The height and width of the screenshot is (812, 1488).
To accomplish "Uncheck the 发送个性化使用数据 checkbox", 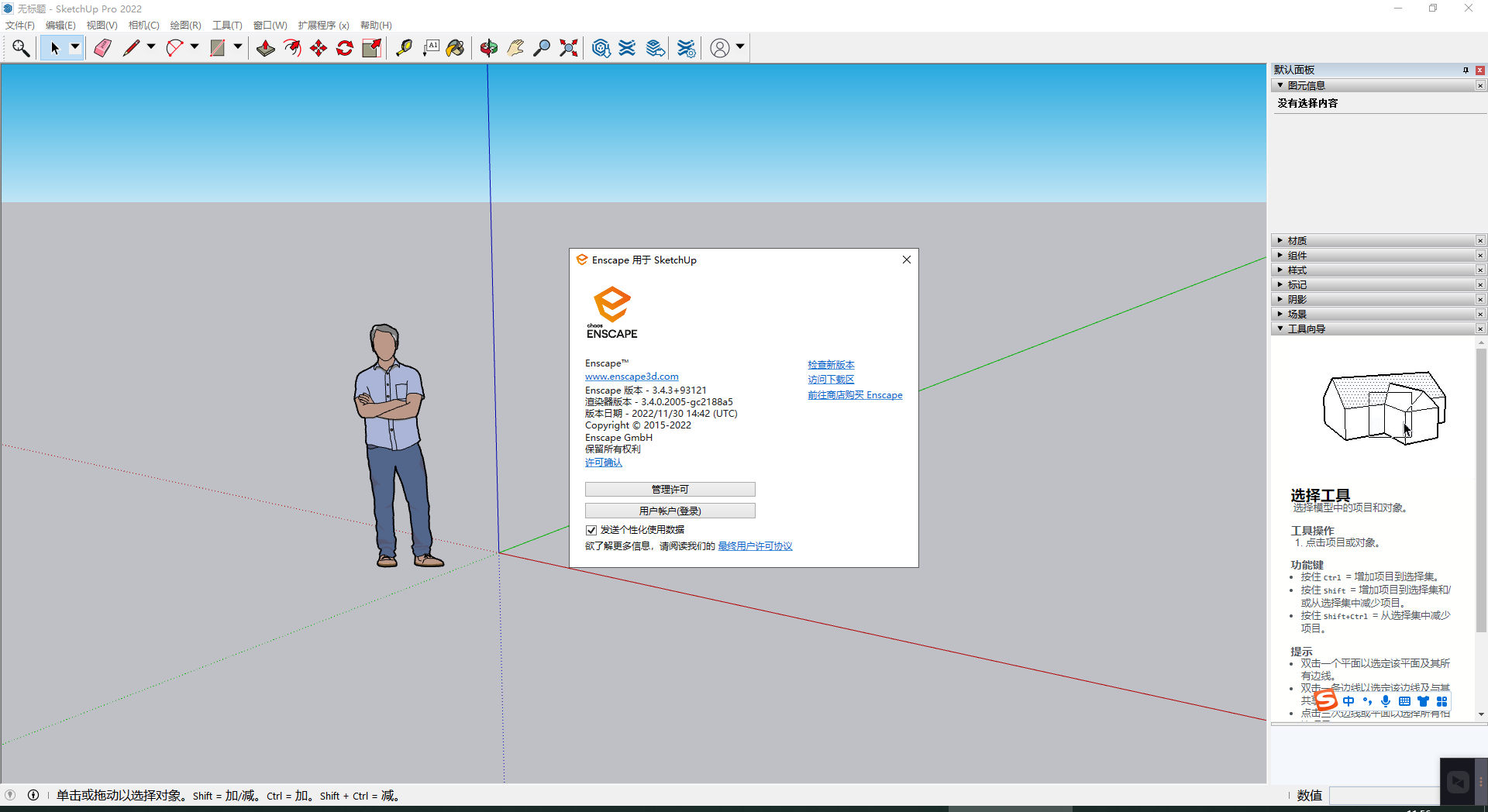I will (x=591, y=530).
